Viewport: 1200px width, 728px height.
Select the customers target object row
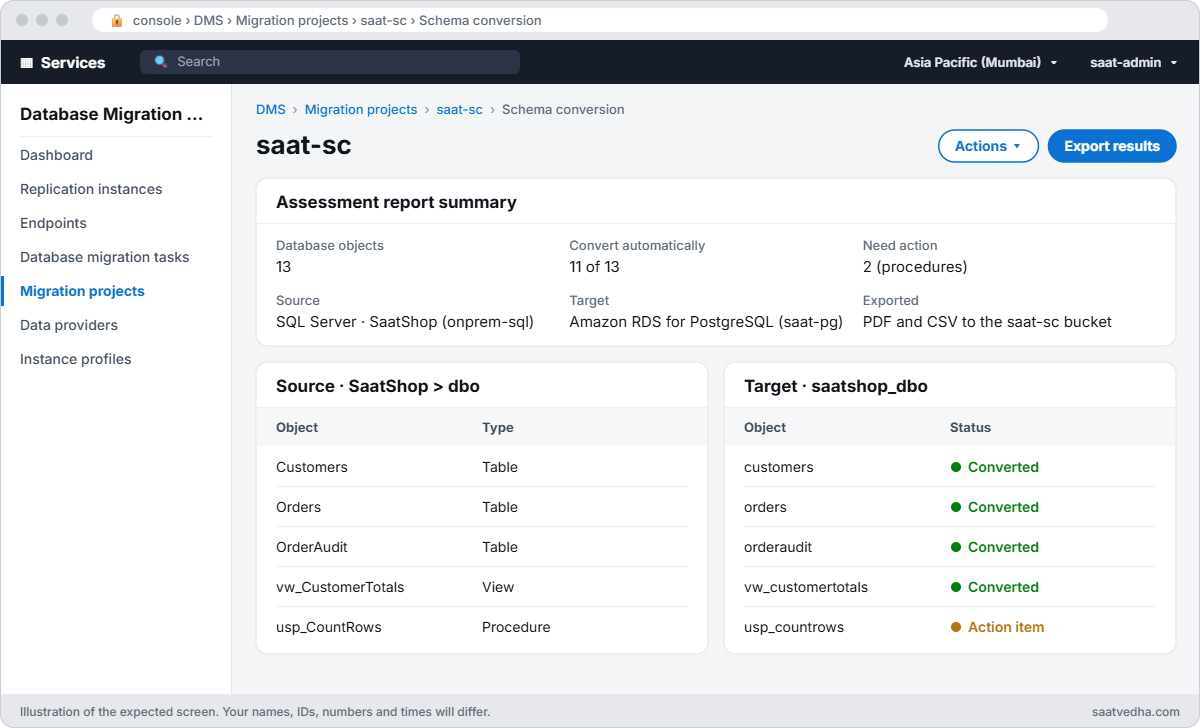[950, 467]
